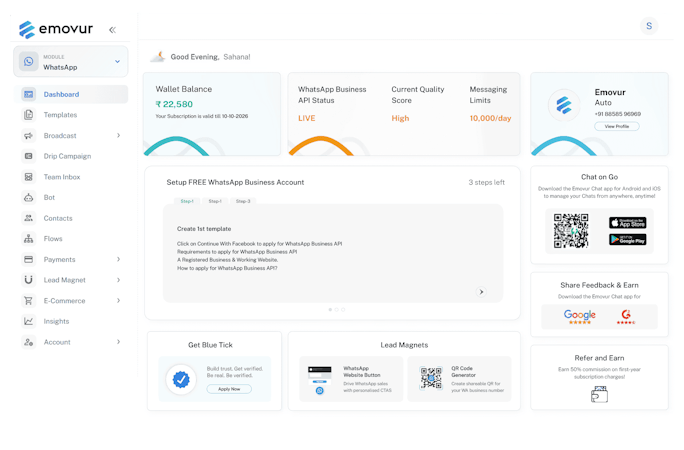Click the WhatsApp module icon
This screenshot has width=684, height=450.
(28, 61)
